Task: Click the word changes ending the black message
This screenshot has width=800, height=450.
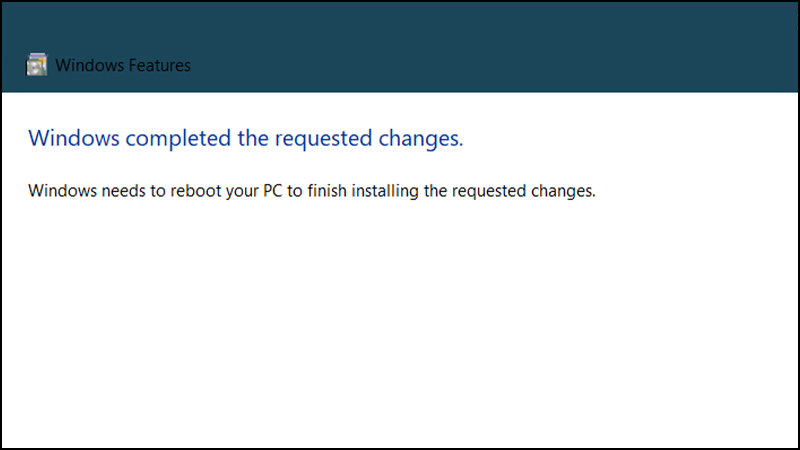Action: (563, 191)
